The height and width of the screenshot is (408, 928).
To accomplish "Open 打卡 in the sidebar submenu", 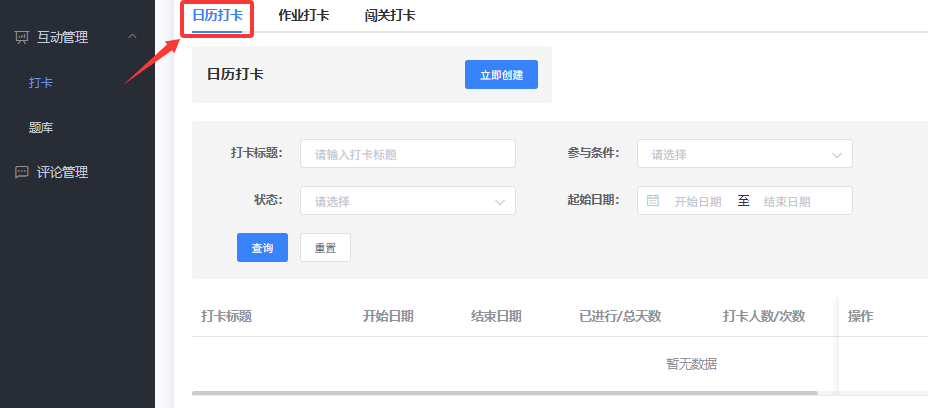I will pos(41,83).
